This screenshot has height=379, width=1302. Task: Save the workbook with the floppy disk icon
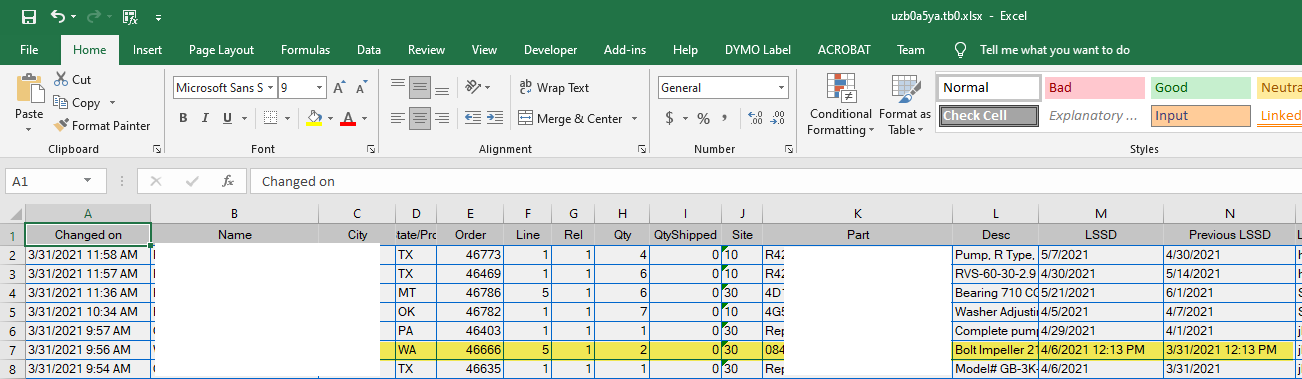tap(28, 17)
